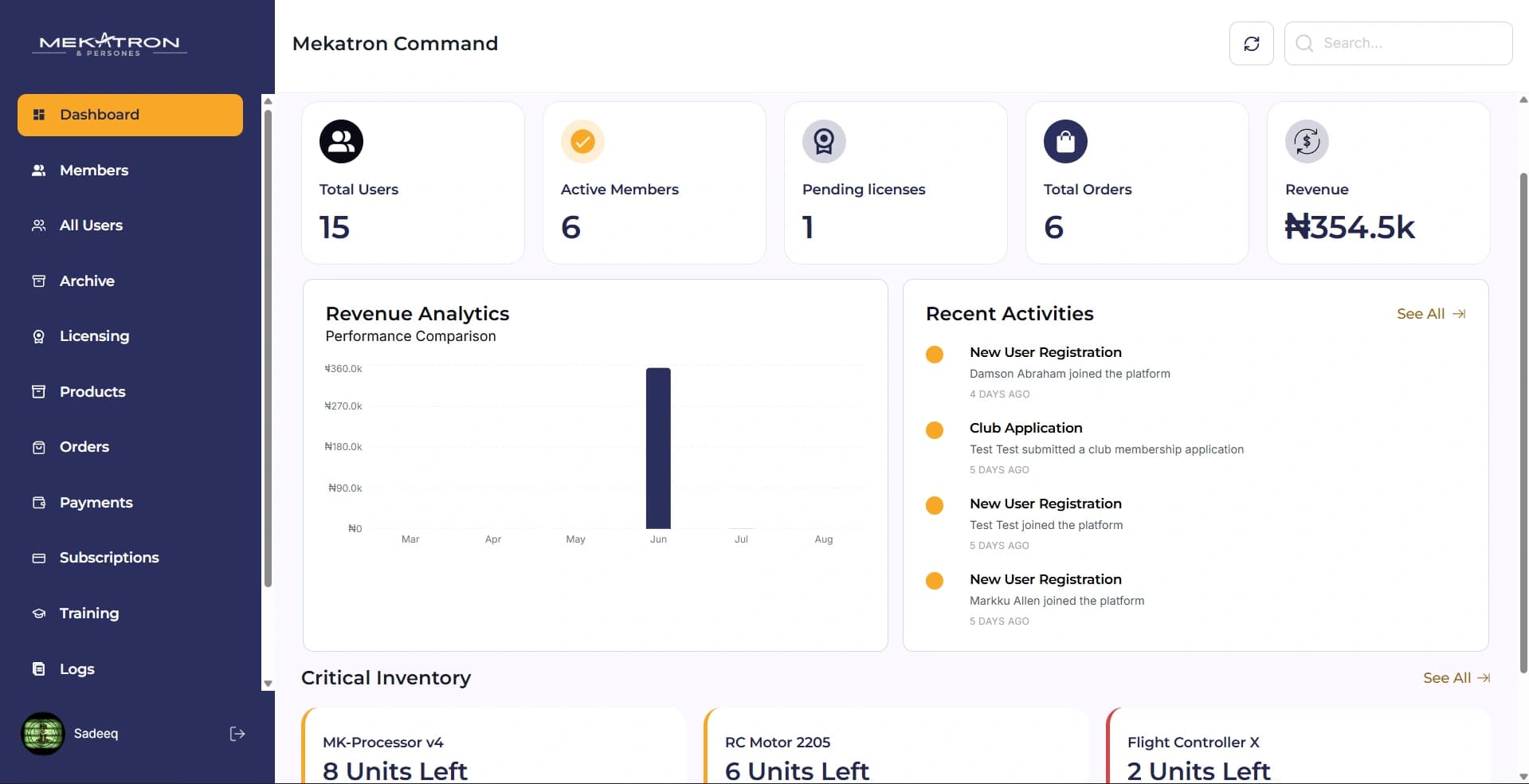1529x784 pixels.
Task: Go to Subscriptions
Action: click(130, 558)
